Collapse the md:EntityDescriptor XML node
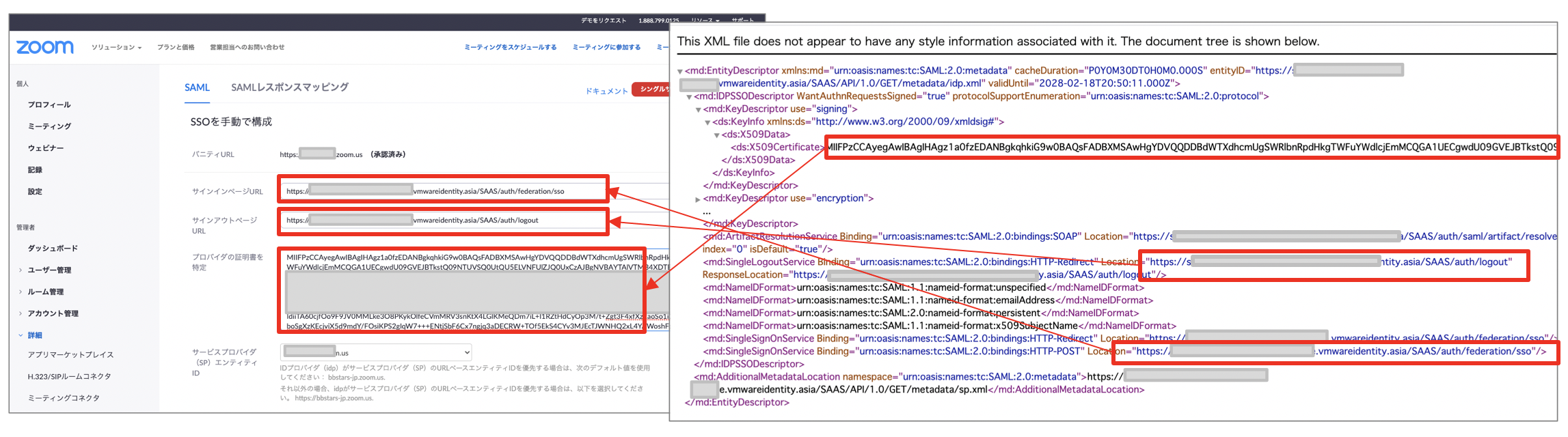This screenshot has height=437, width=1568. pos(680,71)
